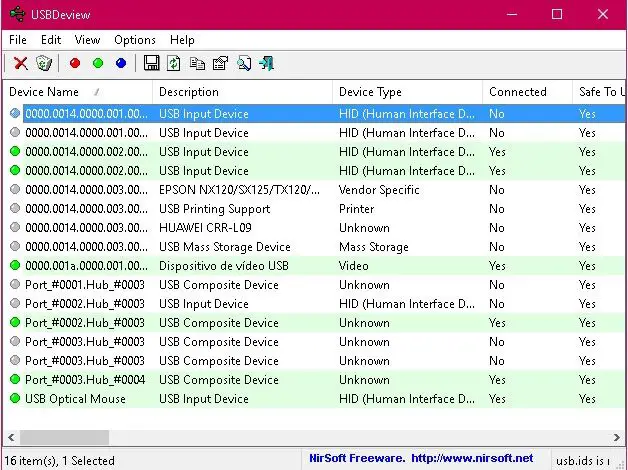628x470 pixels.
Task: Click the USBDeview title bar app icon
Action: 17,14
